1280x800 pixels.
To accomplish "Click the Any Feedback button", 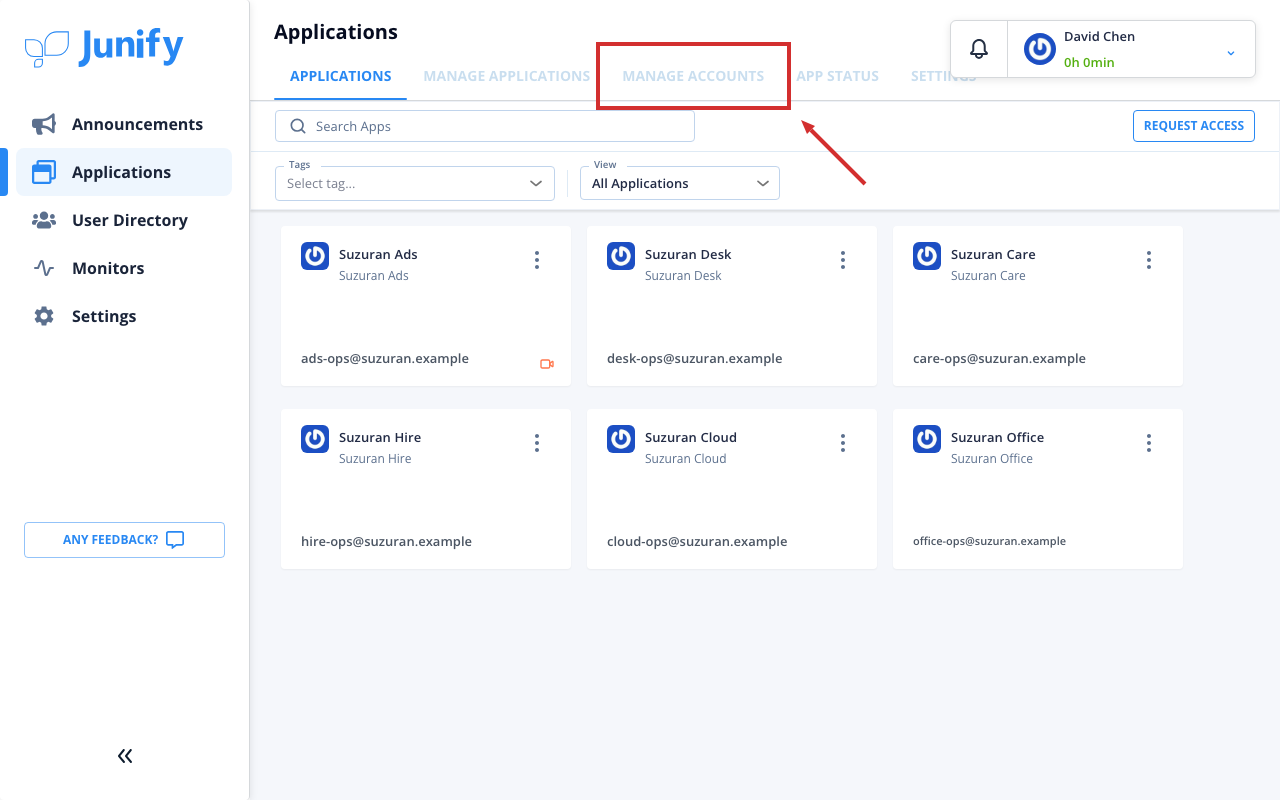I will [x=124, y=540].
